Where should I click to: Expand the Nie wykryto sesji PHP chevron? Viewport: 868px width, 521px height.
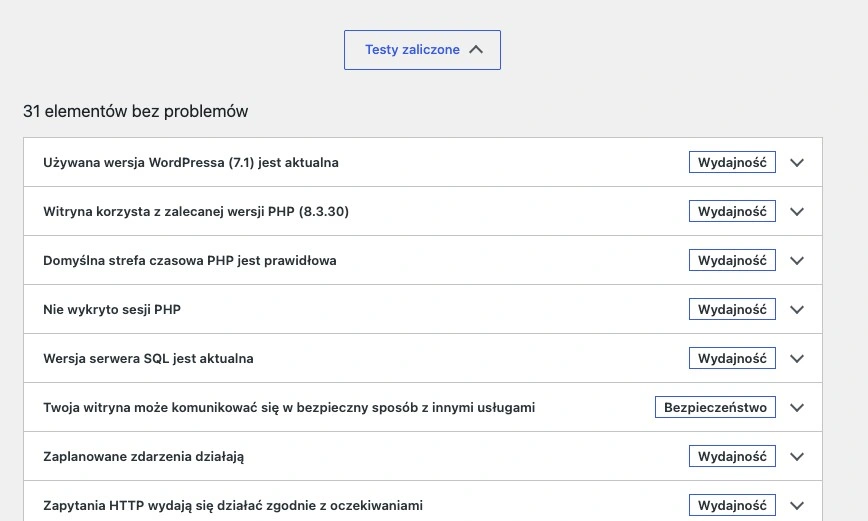[x=797, y=309]
